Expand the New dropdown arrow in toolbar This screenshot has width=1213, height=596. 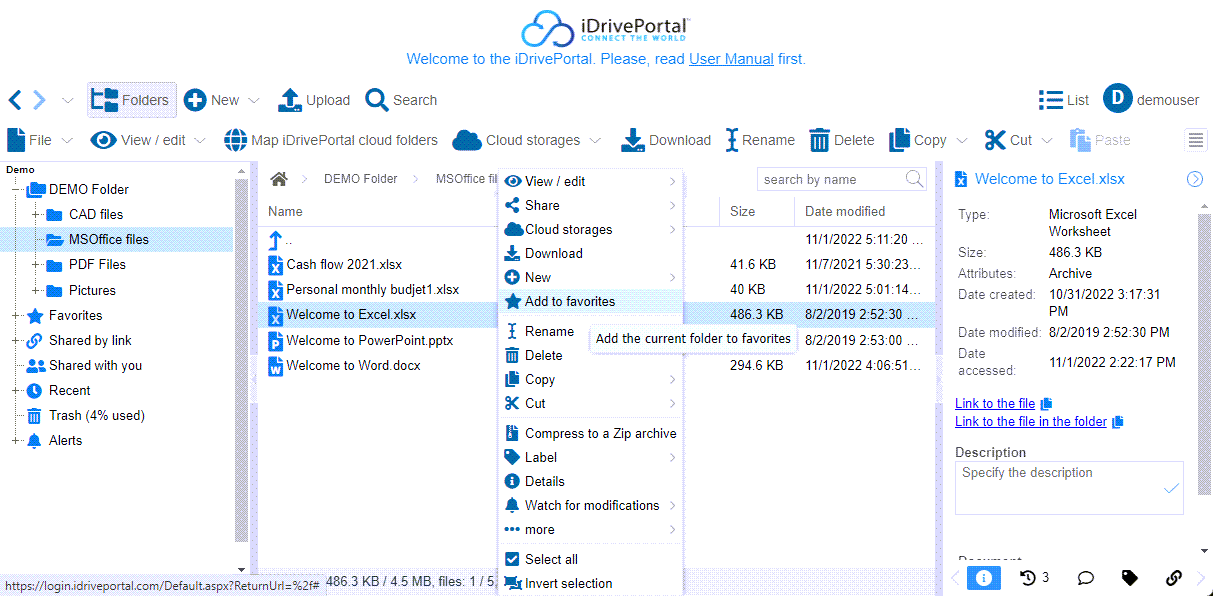point(254,100)
